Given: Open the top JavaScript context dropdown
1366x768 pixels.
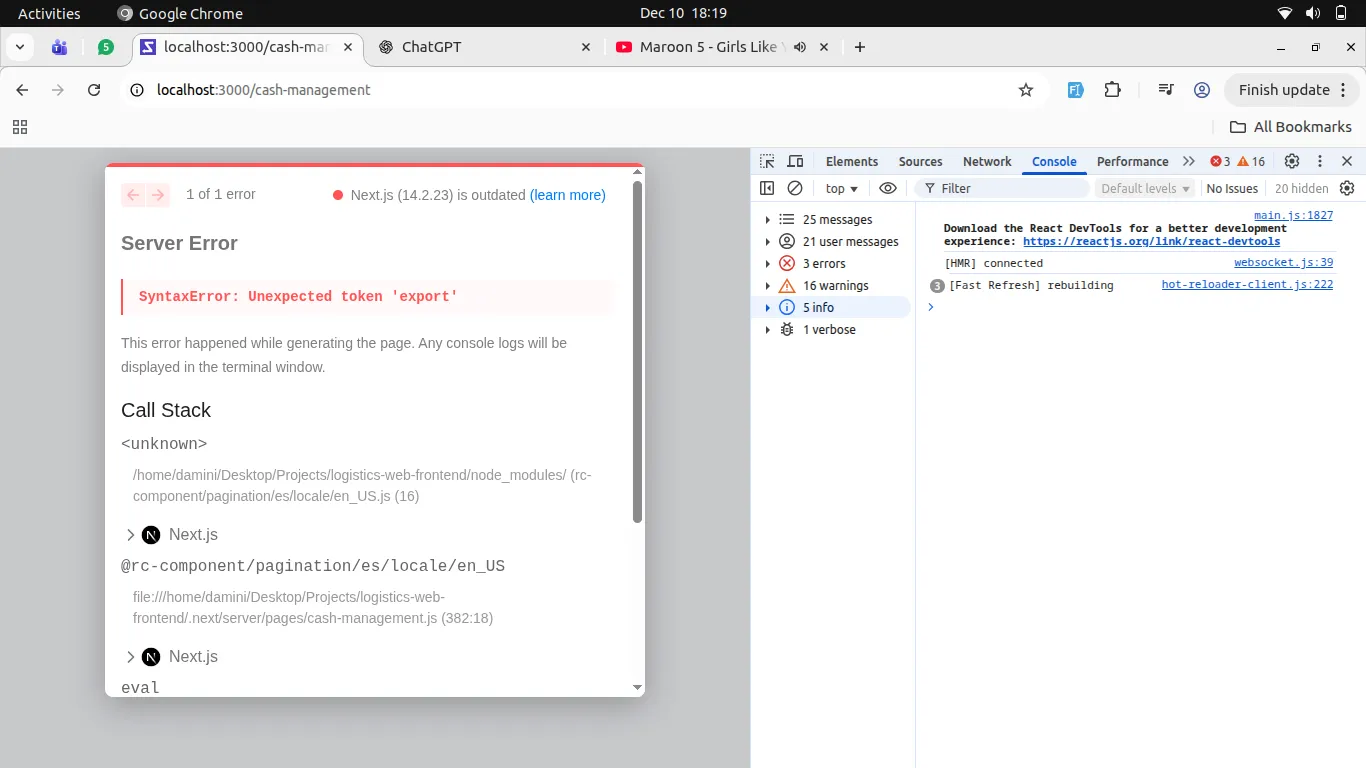Looking at the screenshot, I should click(842, 188).
